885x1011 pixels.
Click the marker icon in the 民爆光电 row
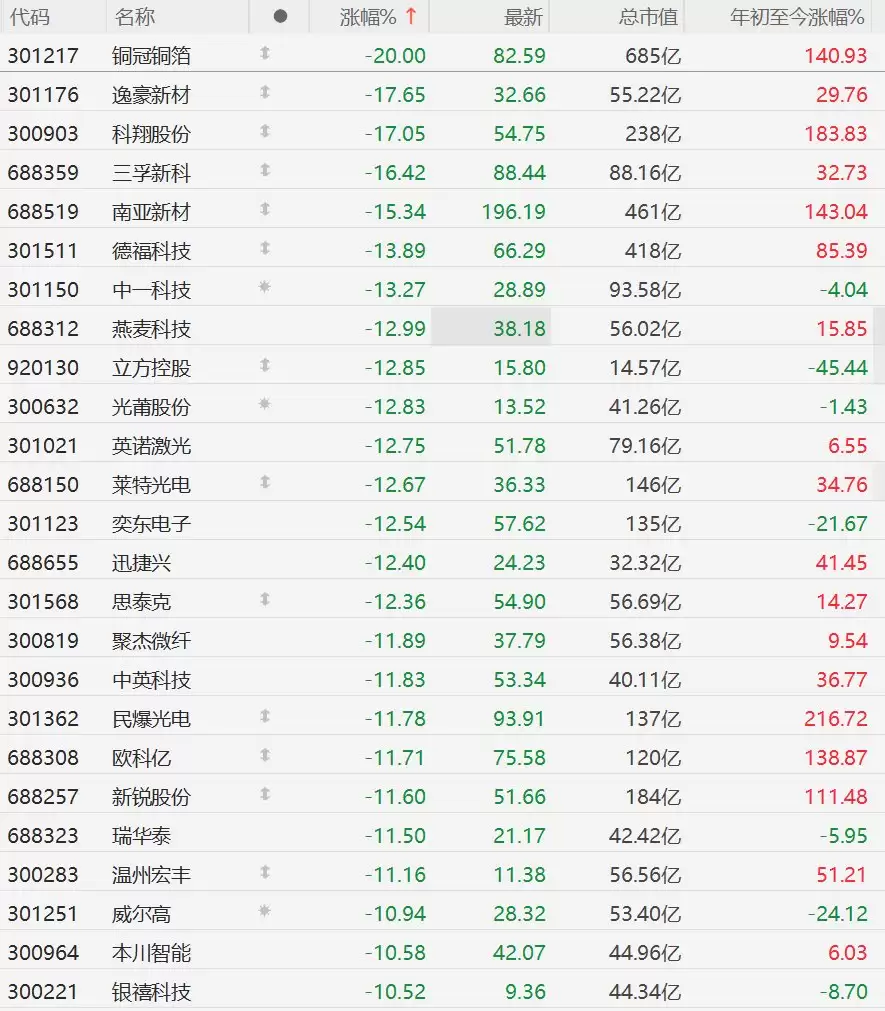pos(264,716)
